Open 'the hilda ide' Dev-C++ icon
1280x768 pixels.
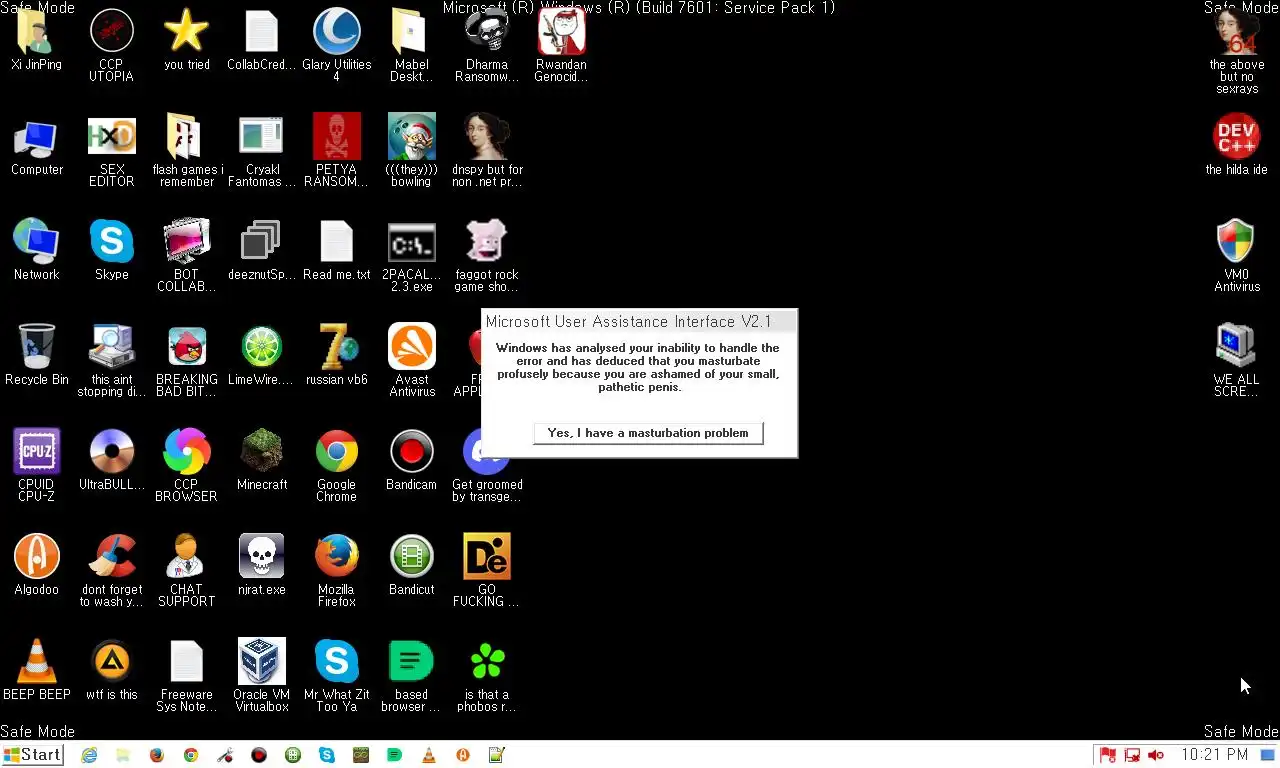(x=1237, y=144)
